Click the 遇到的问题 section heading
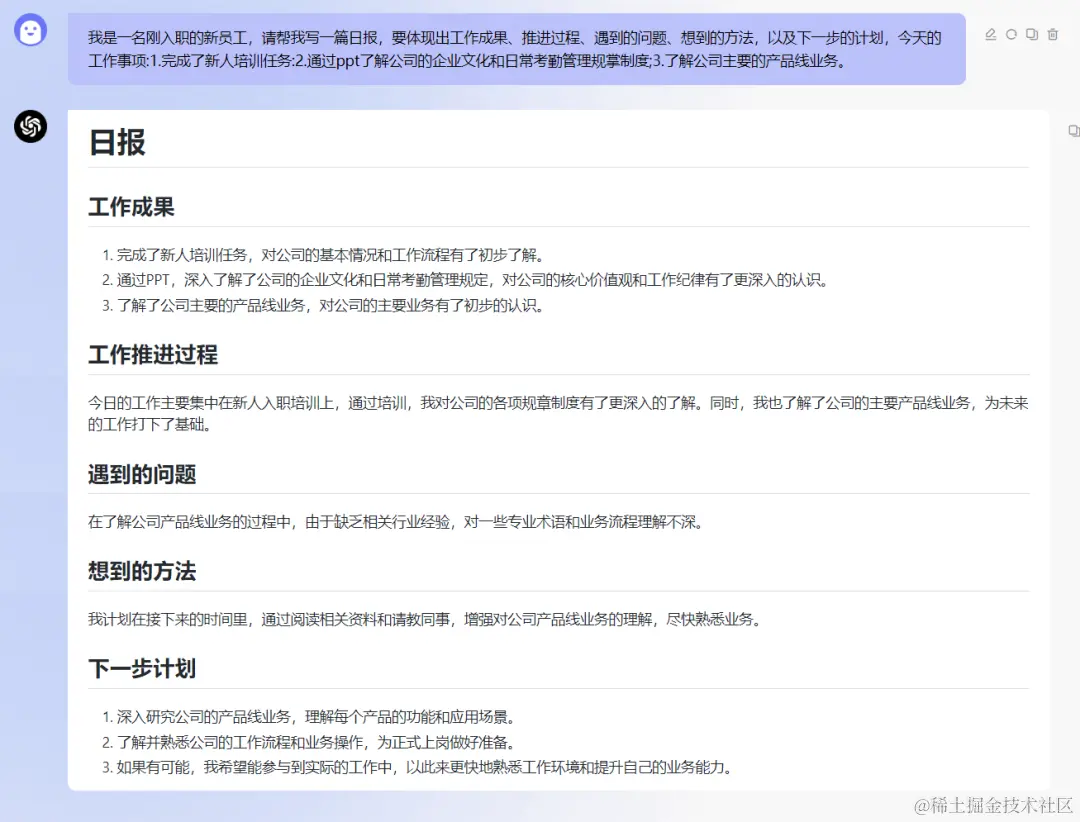The width and height of the screenshot is (1080, 822). point(142,474)
